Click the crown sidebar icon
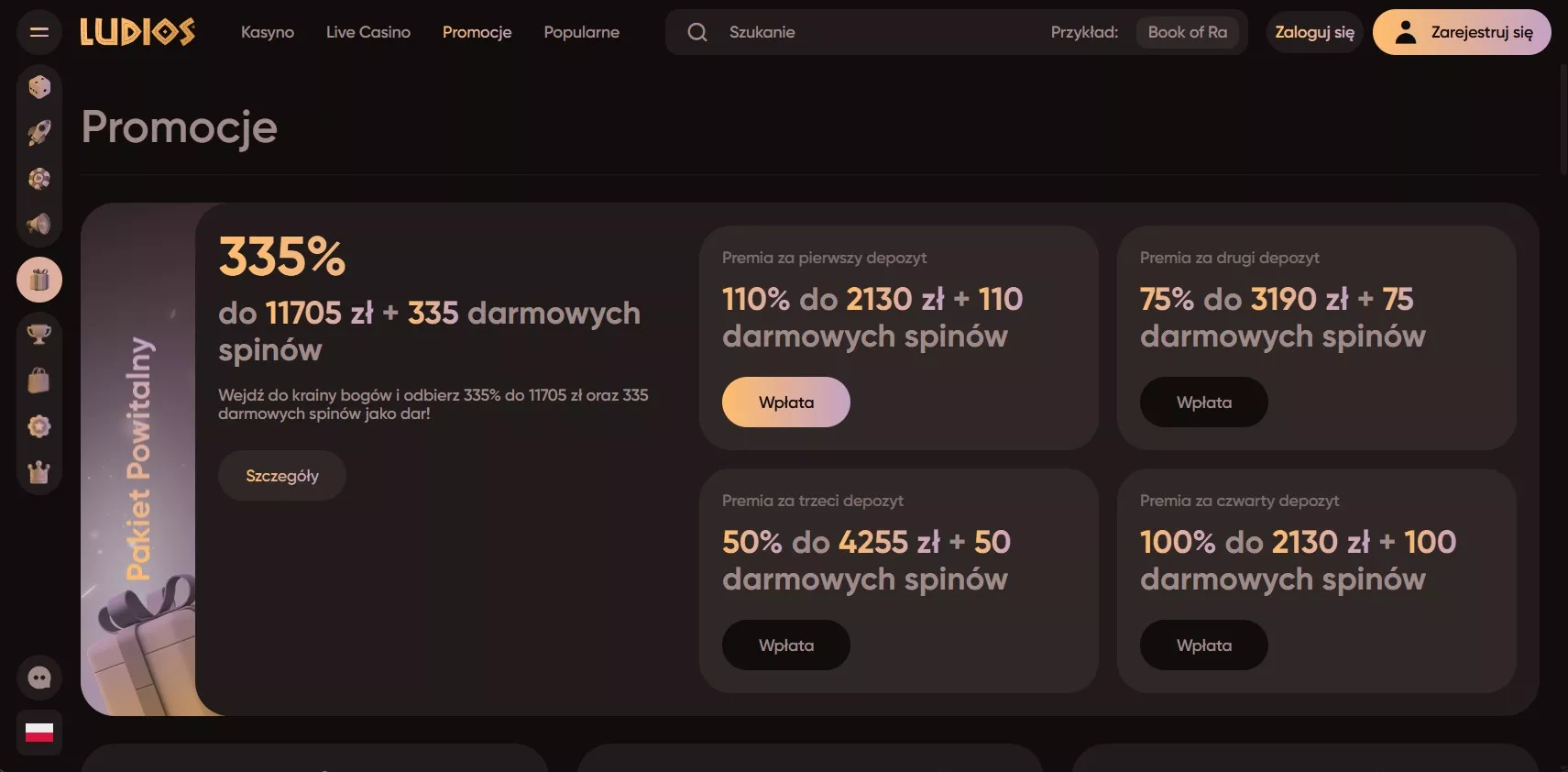The height and width of the screenshot is (772, 1568). click(39, 472)
